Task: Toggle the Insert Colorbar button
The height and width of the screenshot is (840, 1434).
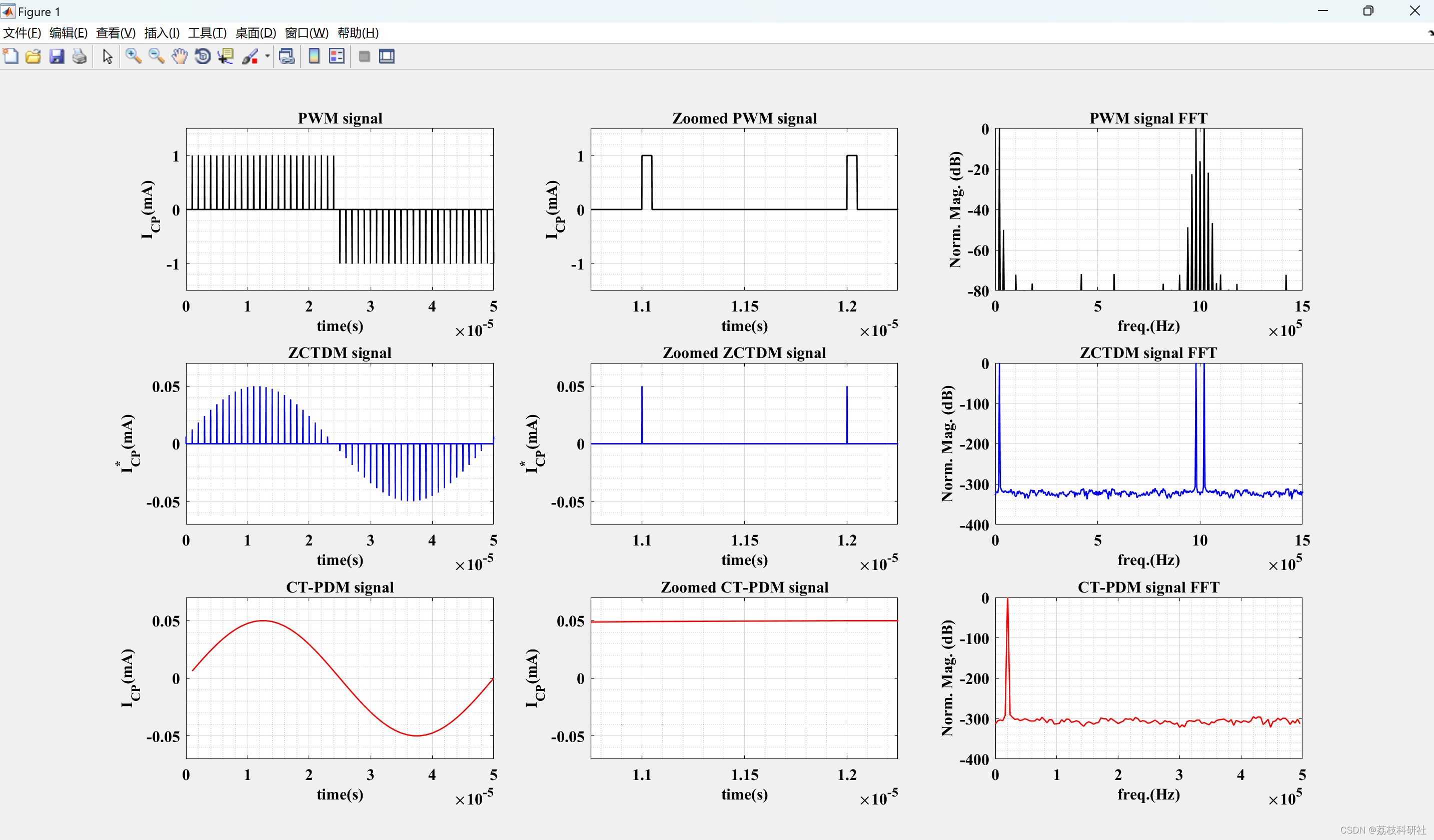Action: 314,56
